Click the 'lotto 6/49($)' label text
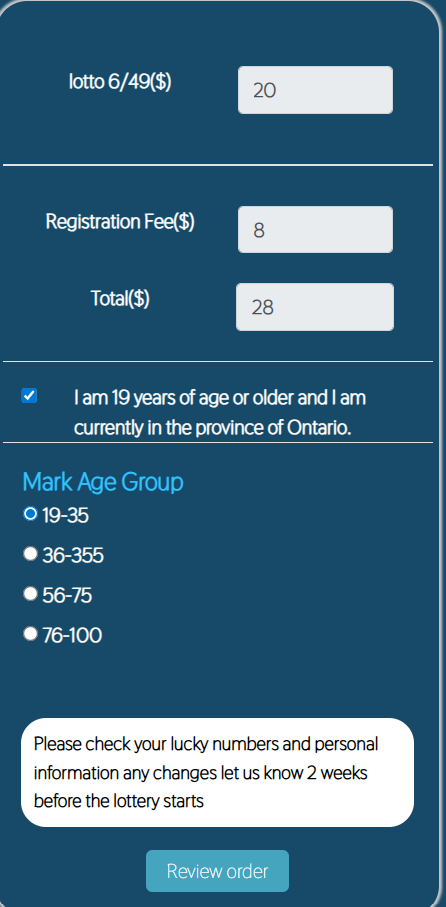The width and height of the screenshot is (446, 907). pos(120,82)
